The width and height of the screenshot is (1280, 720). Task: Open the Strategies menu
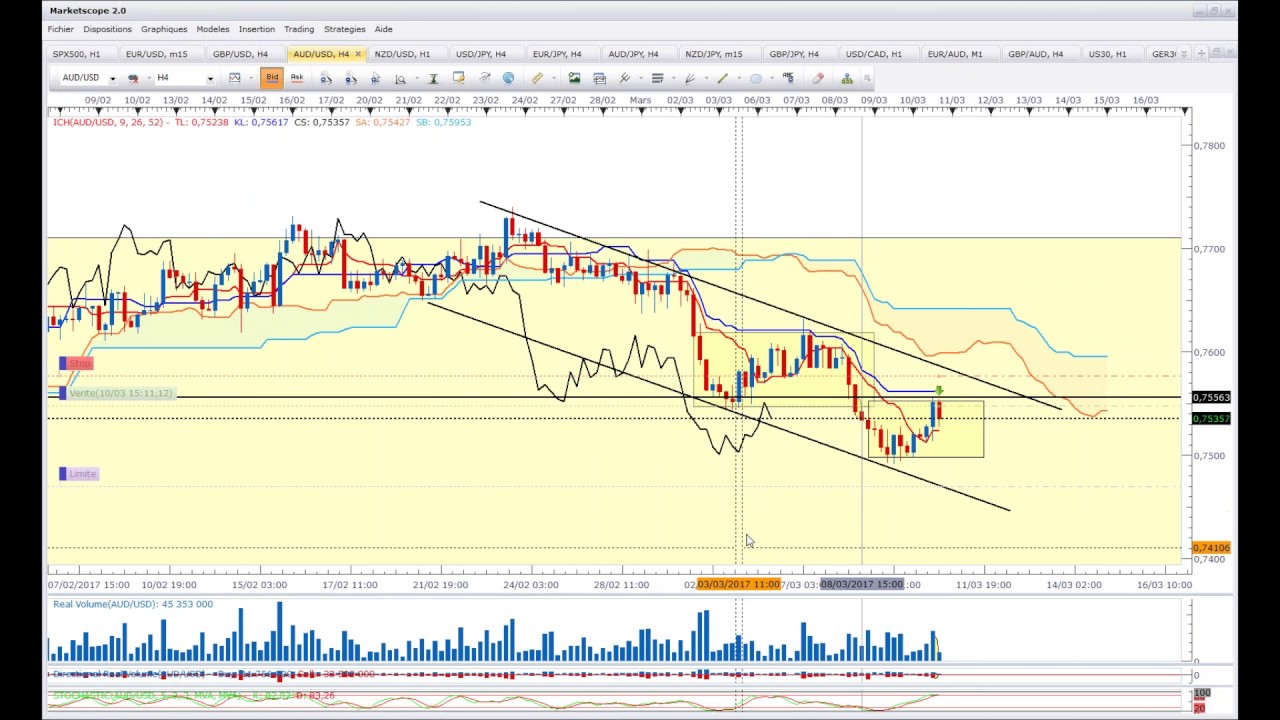tap(345, 29)
